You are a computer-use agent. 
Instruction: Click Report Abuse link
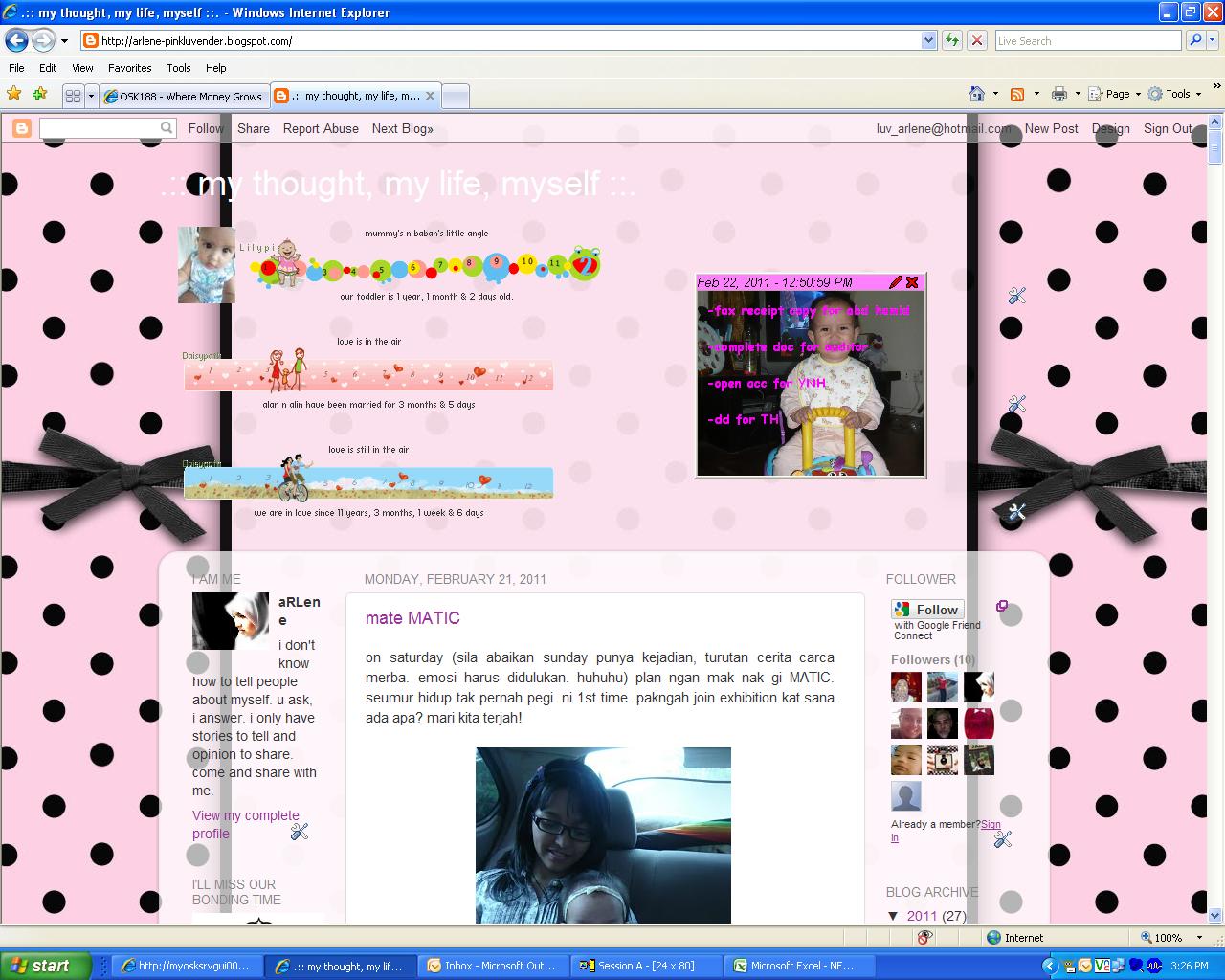click(x=321, y=128)
